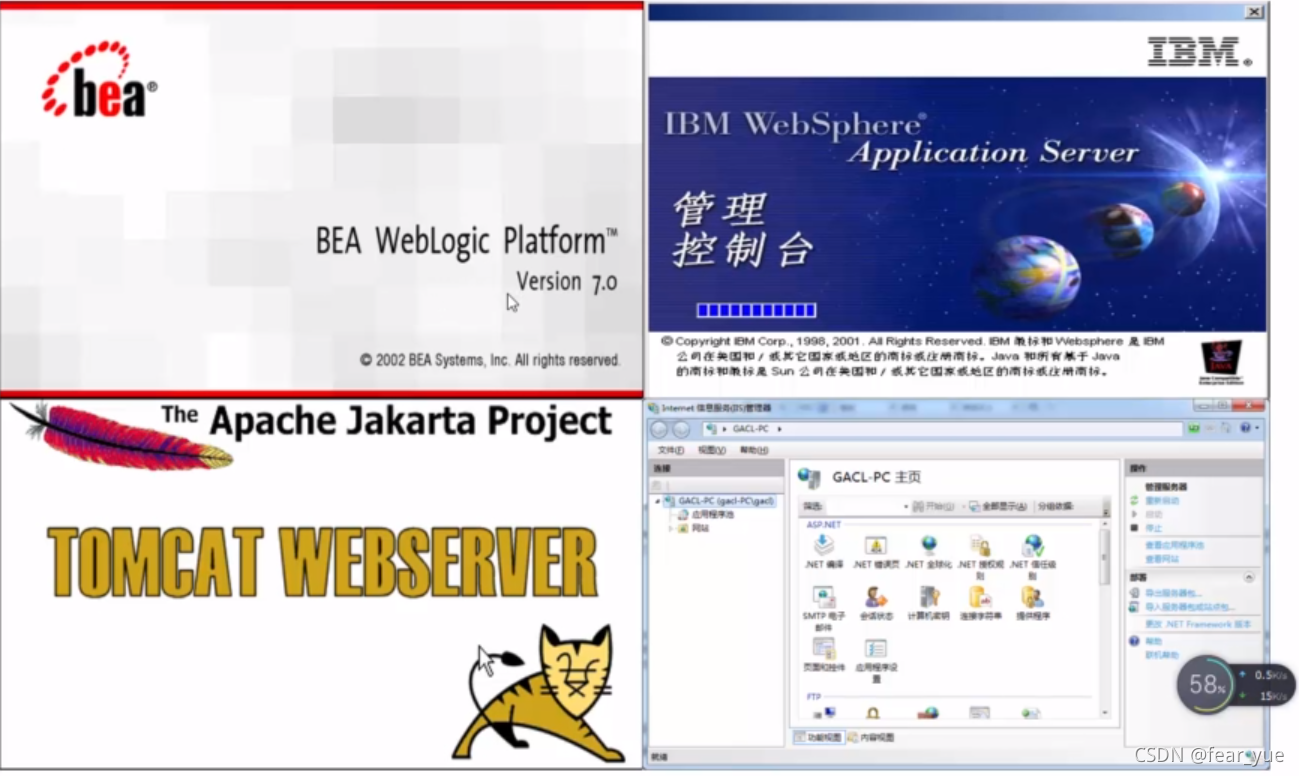
Task: Select the 提供程序 feature icon
Action: point(1032,597)
